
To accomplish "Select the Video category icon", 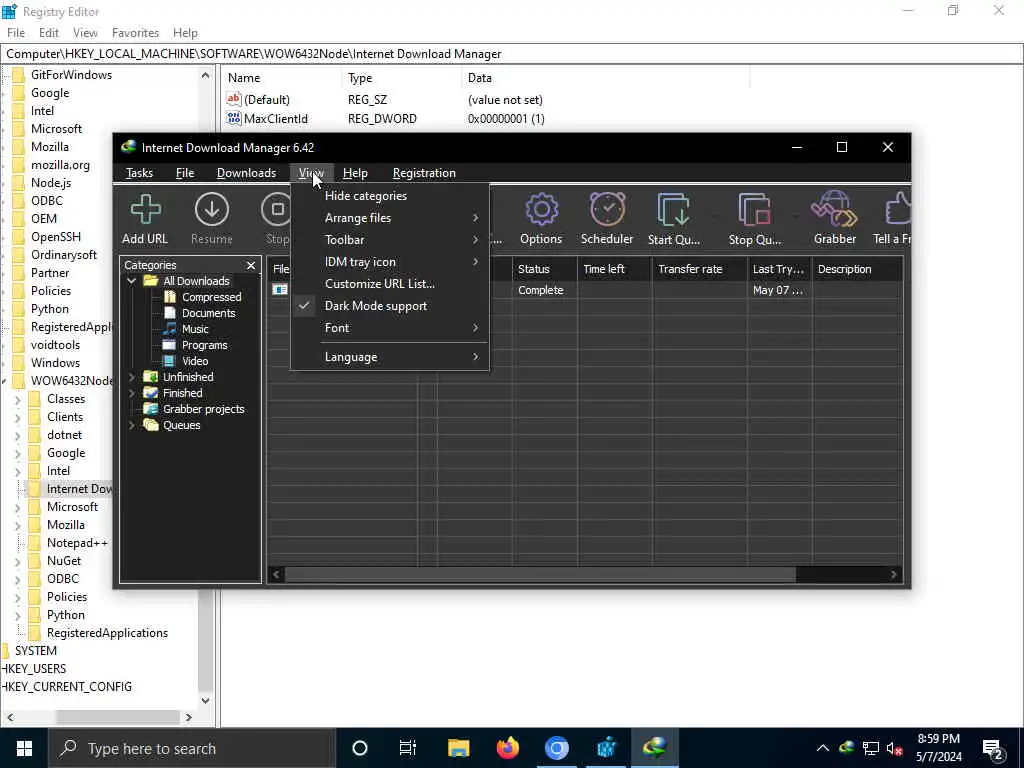I will (x=170, y=360).
